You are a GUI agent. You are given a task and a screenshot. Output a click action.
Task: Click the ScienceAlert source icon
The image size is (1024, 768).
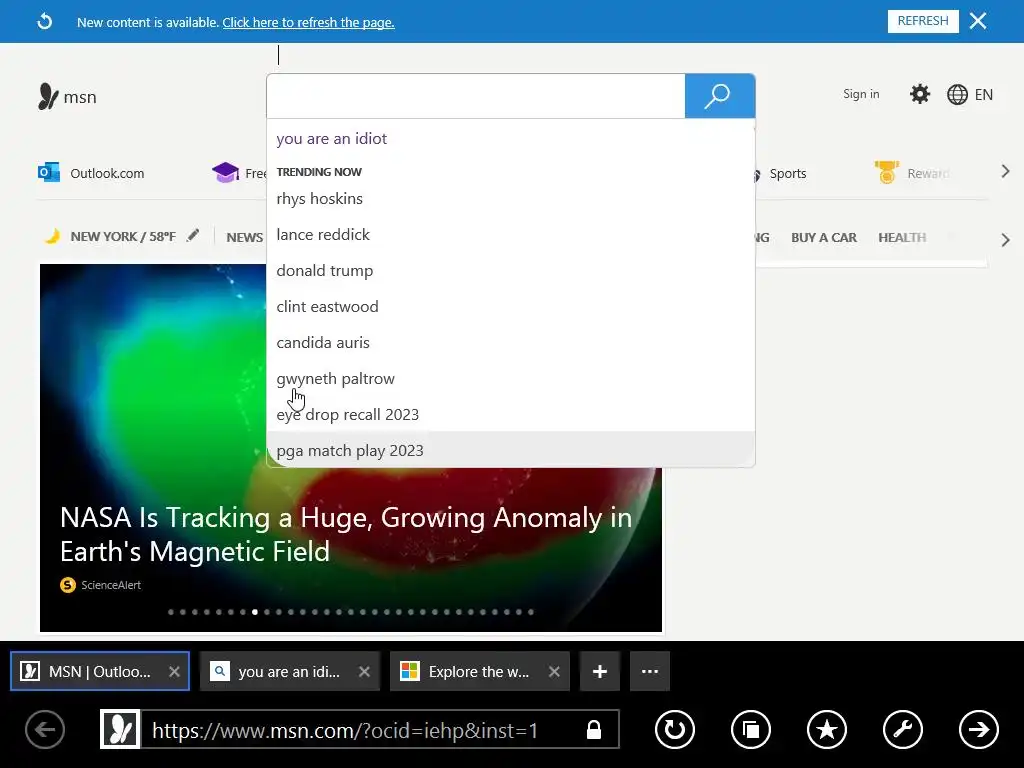(x=68, y=584)
